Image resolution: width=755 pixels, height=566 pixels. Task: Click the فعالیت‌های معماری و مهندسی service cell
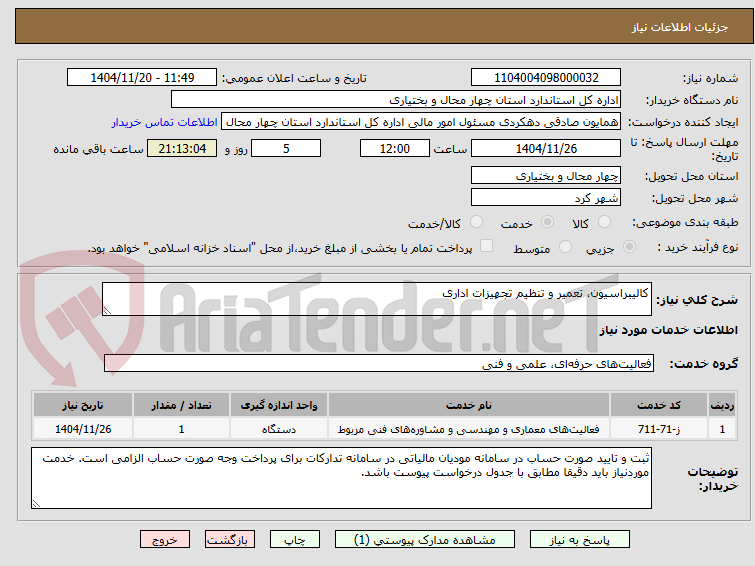(469, 429)
